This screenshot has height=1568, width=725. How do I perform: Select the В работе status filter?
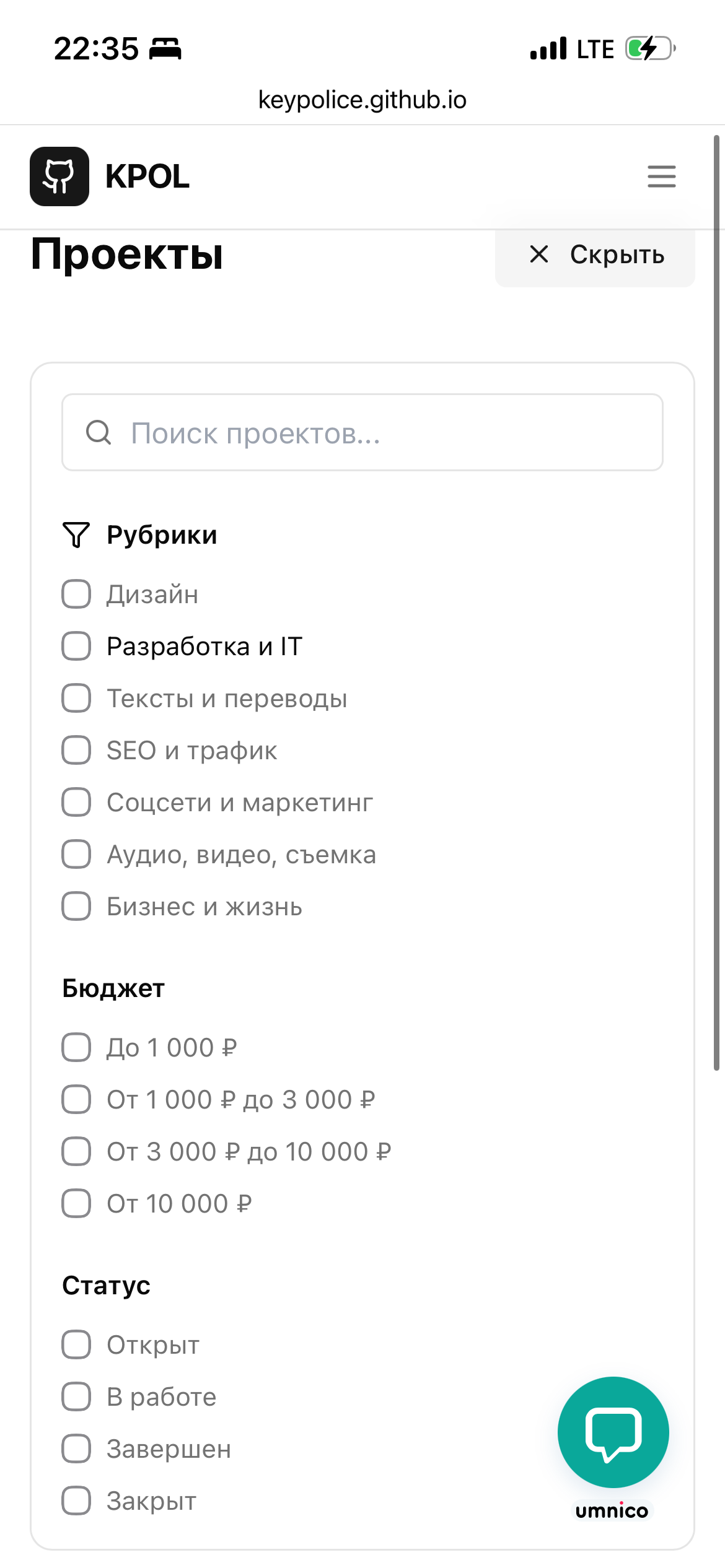75,1396
